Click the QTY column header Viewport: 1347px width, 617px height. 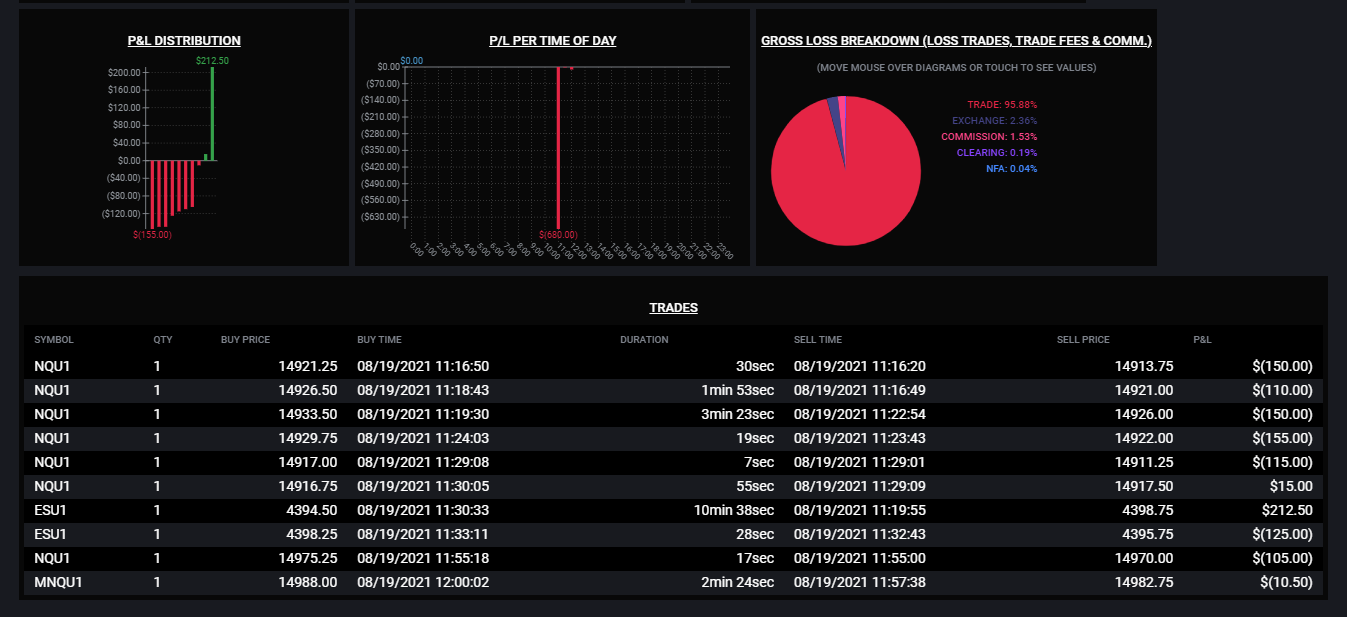163,340
